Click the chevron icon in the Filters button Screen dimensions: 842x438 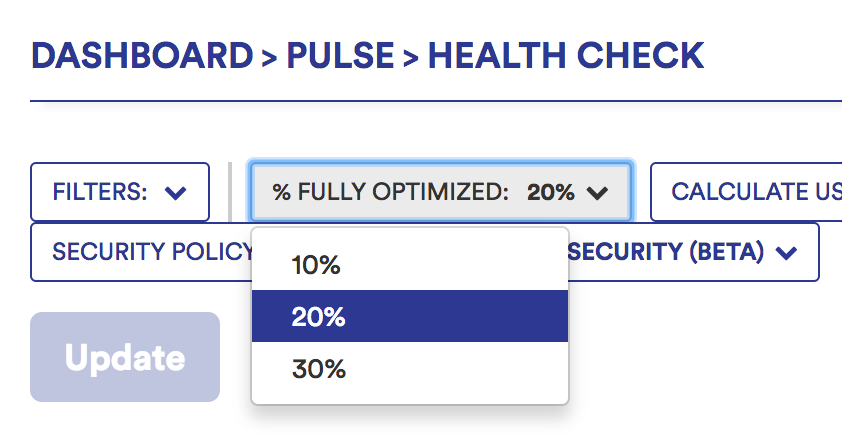tap(176, 193)
